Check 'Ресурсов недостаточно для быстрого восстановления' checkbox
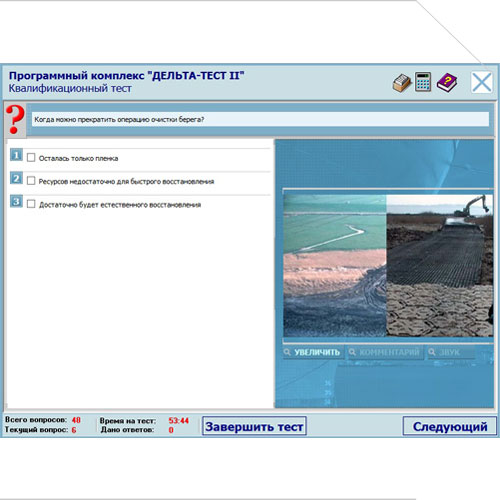The image size is (500, 500). 31,181
